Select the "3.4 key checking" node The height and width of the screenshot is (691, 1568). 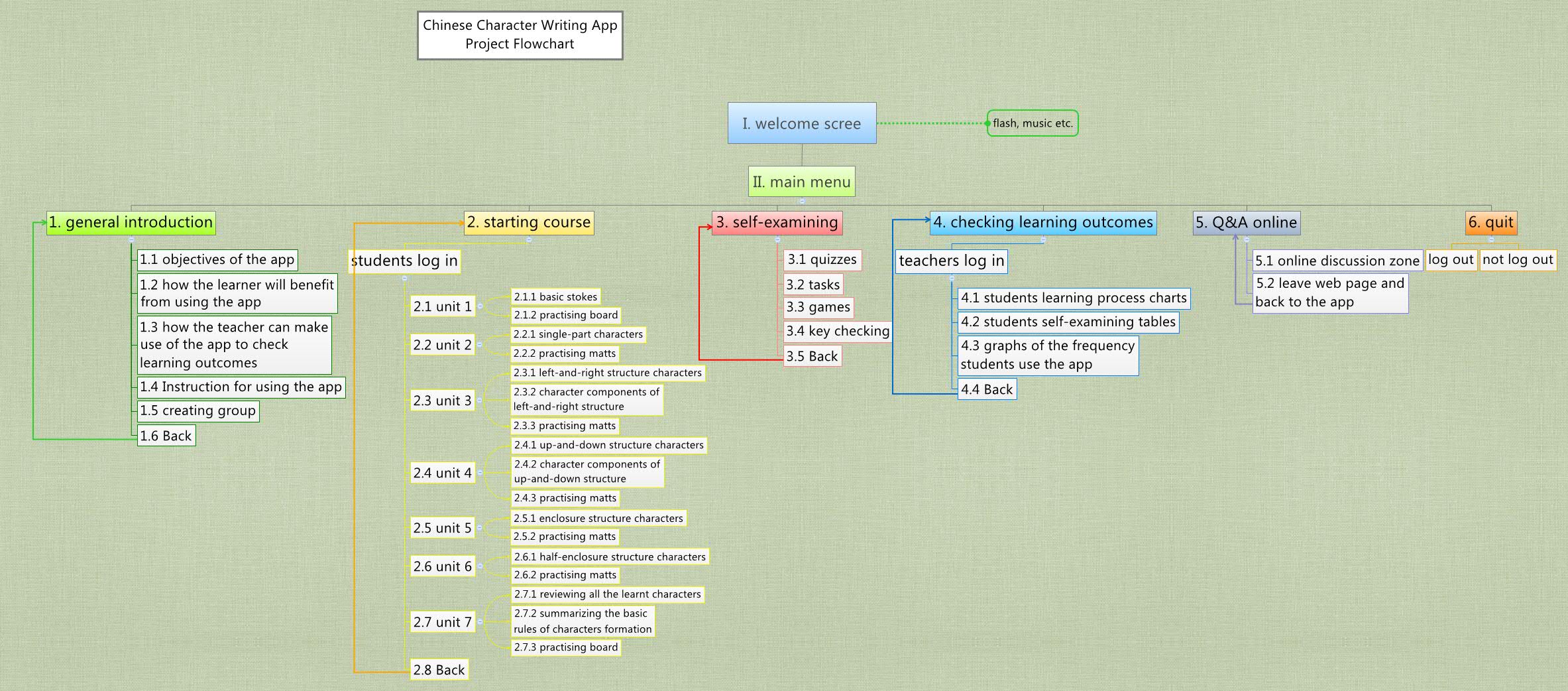pos(838,331)
